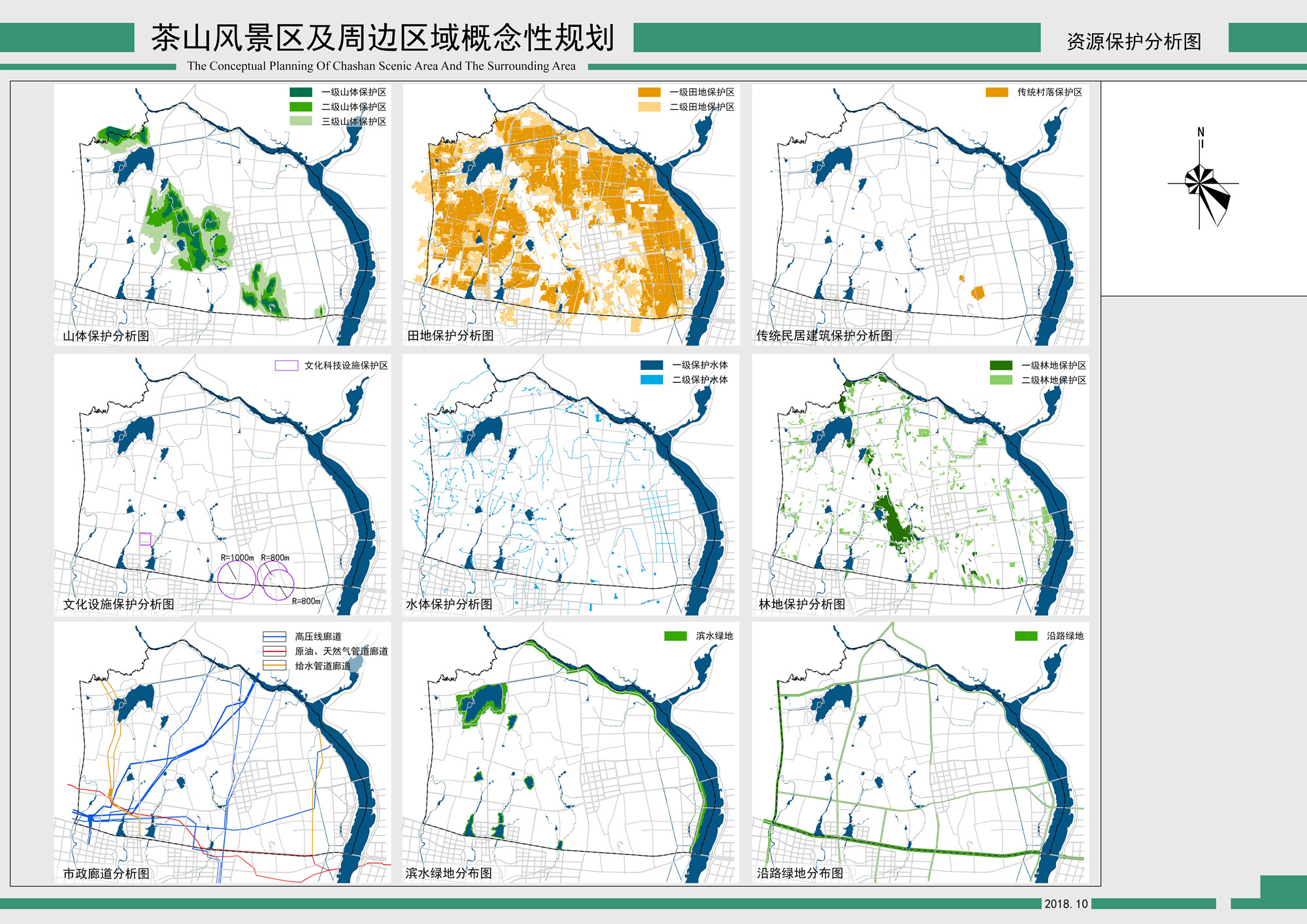Click the 2018. 10 date label
Viewport: 1307px width, 924px height.
(x=1066, y=904)
